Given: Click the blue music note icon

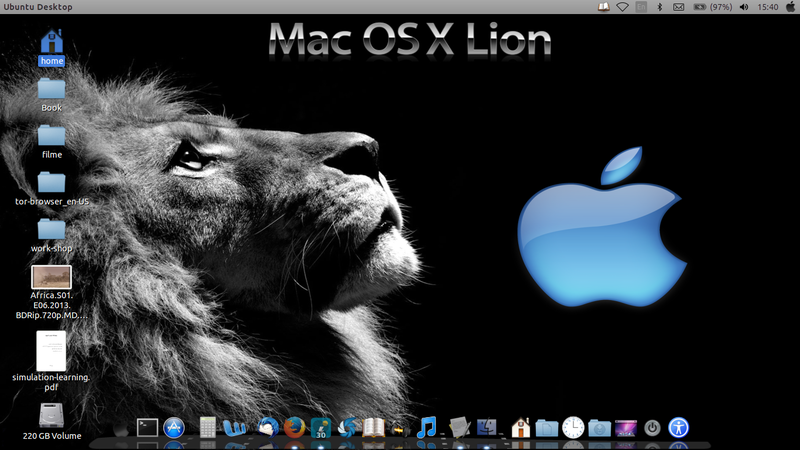Looking at the screenshot, I should point(427,428).
